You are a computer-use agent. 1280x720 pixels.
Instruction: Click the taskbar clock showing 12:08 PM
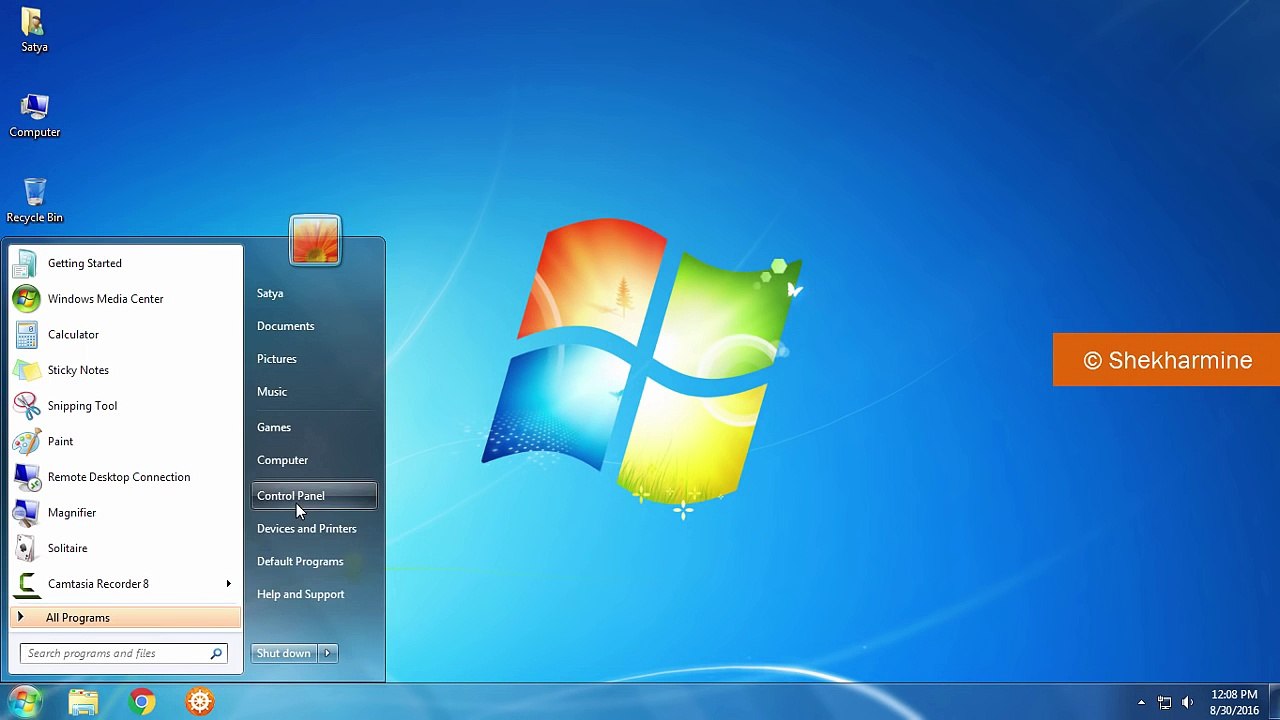coord(1234,703)
